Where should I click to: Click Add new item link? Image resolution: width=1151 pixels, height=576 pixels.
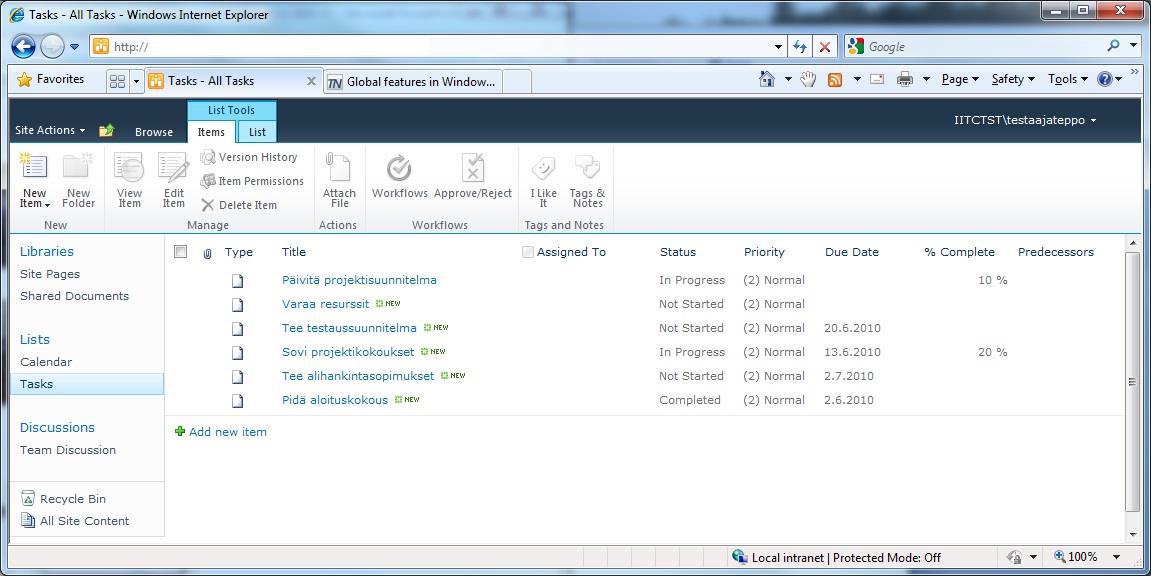(228, 432)
